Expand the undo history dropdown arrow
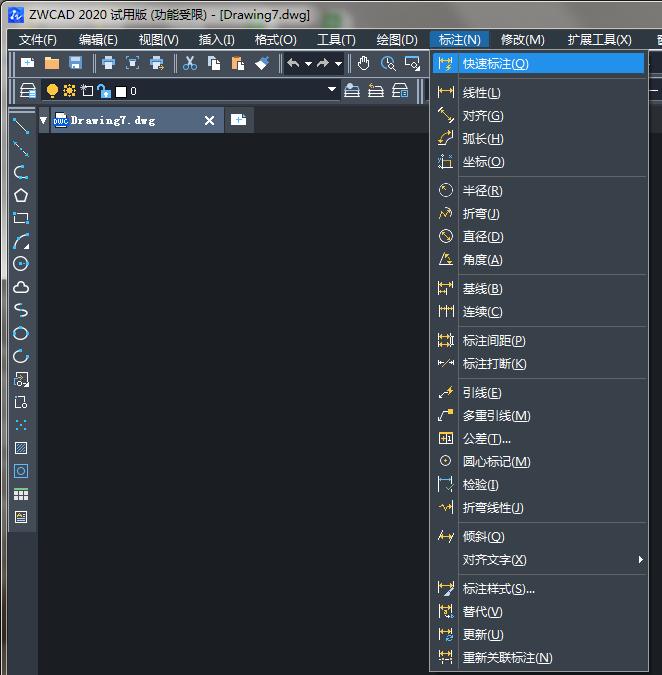The height and width of the screenshot is (675, 662). (x=308, y=63)
